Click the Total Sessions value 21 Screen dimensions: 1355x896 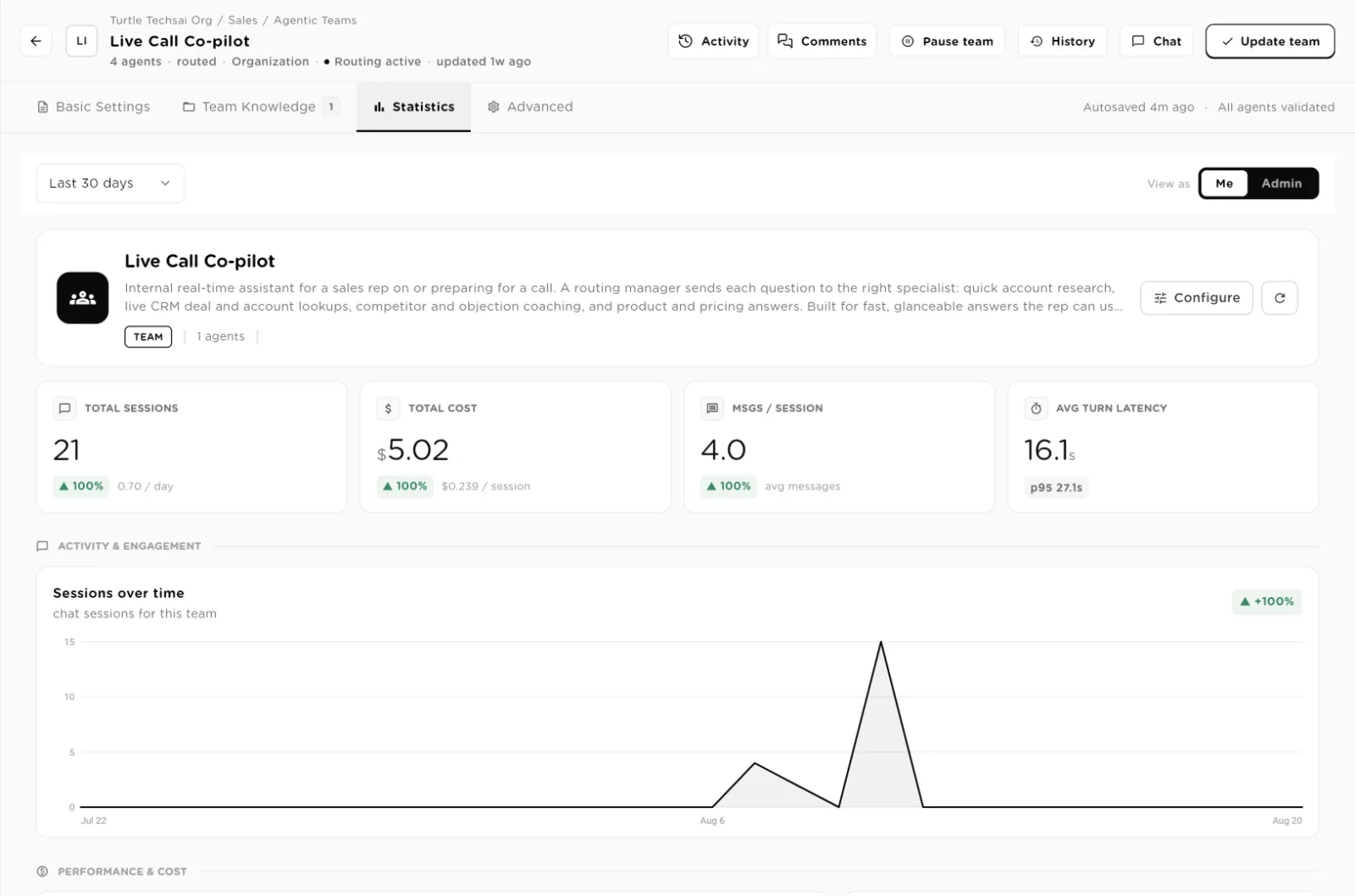point(66,450)
